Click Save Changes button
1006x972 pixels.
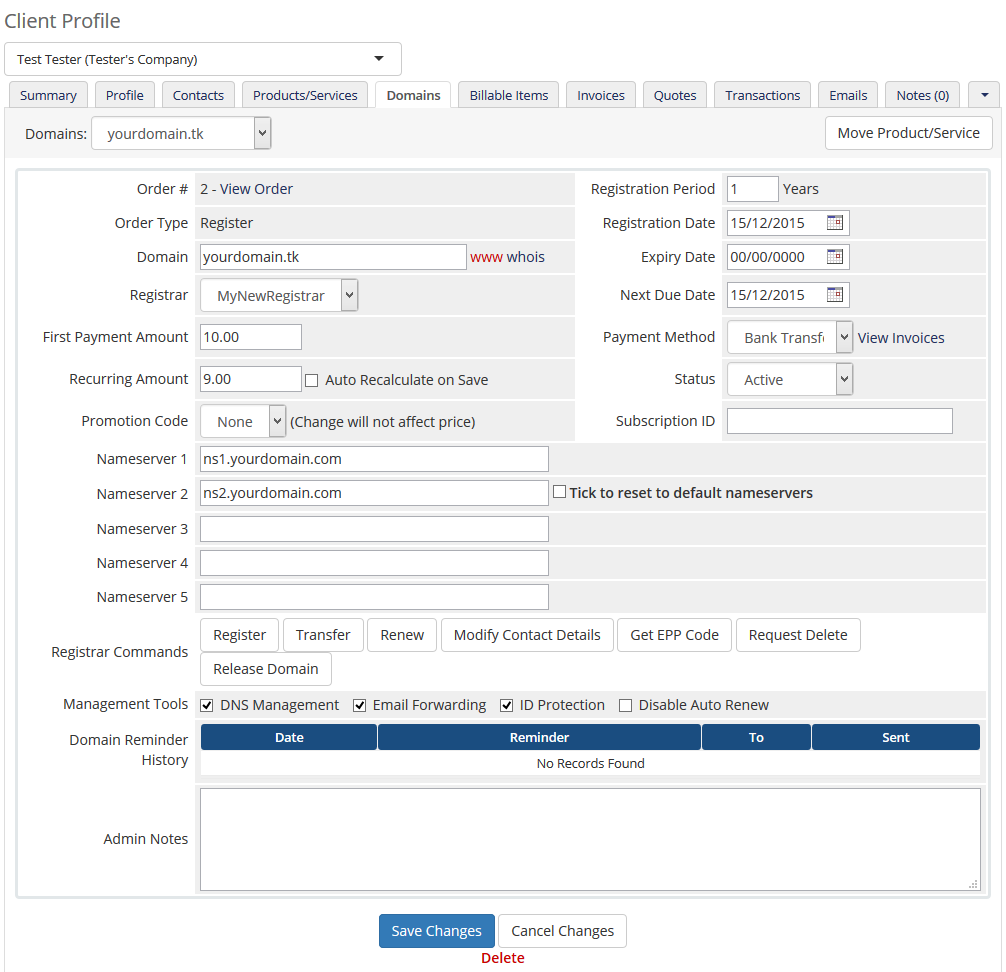pos(436,931)
